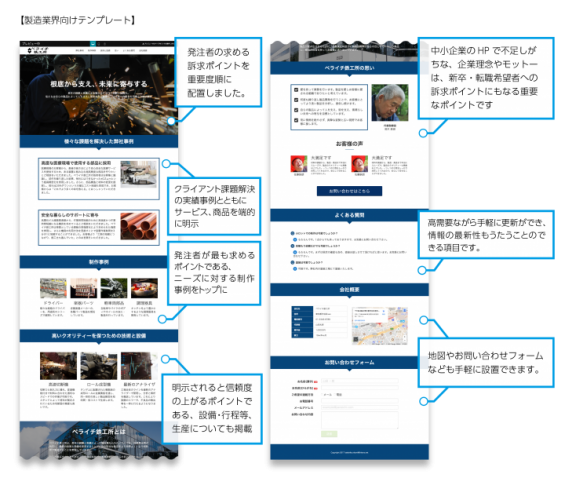
Task: Click the first FAQ question Q icon
Action: [292, 233]
